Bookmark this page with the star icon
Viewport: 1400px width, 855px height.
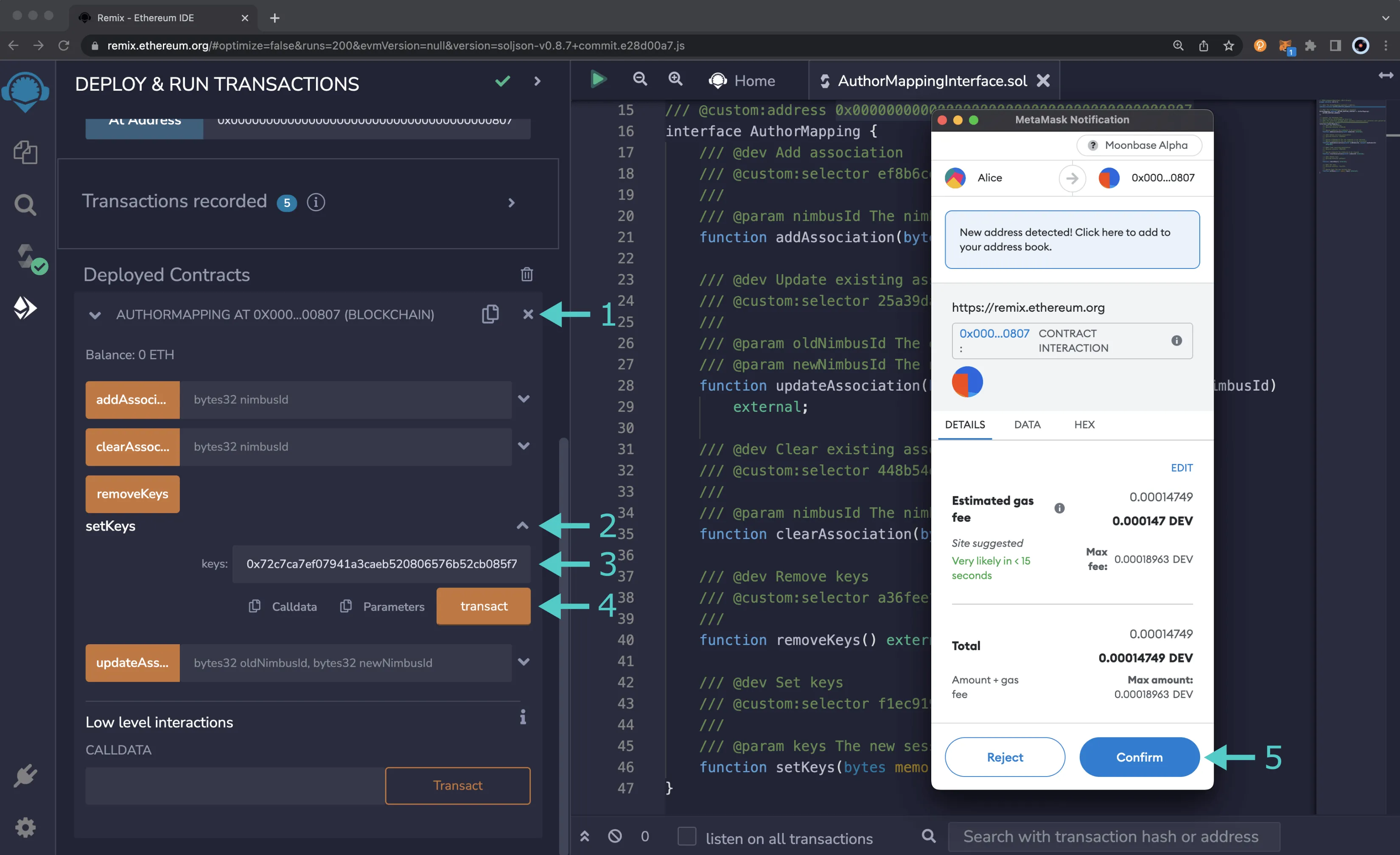pos(1229,46)
